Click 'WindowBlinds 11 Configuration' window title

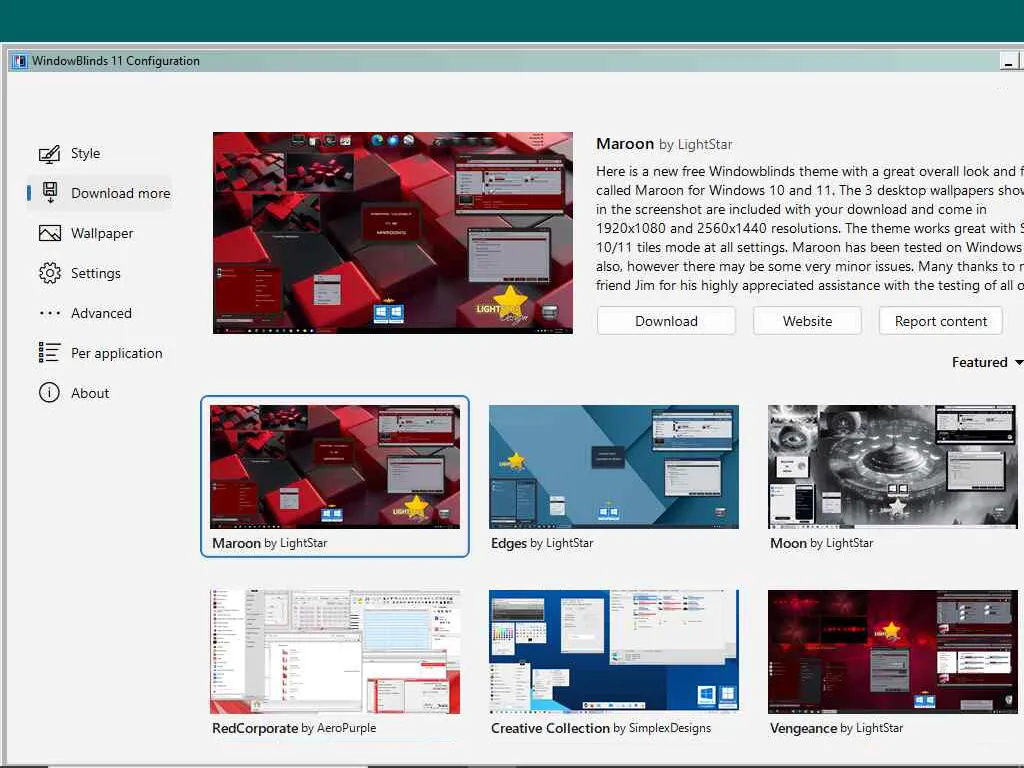[116, 61]
